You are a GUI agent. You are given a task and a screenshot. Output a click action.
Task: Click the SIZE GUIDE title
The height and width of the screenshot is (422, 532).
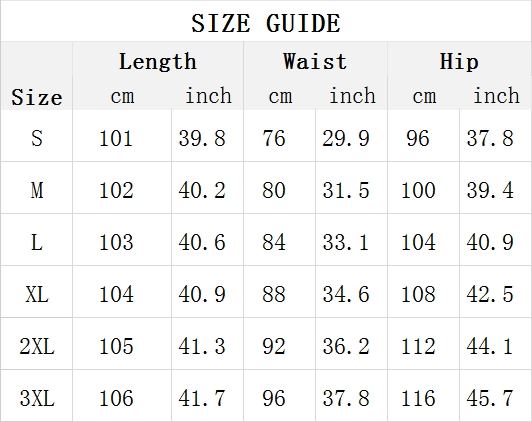pyautogui.click(x=266, y=23)
